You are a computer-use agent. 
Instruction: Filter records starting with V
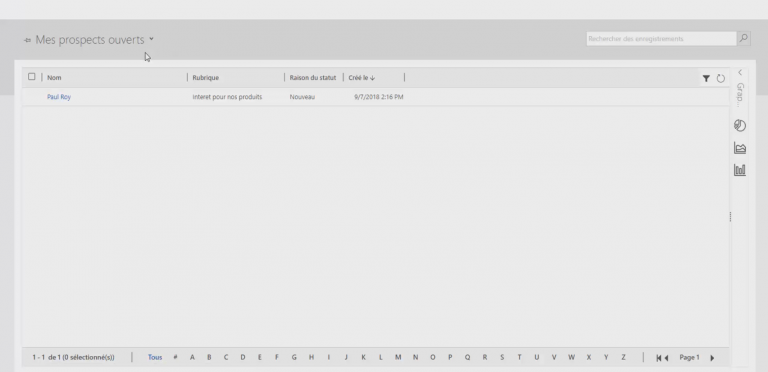[x=554, y=357]
